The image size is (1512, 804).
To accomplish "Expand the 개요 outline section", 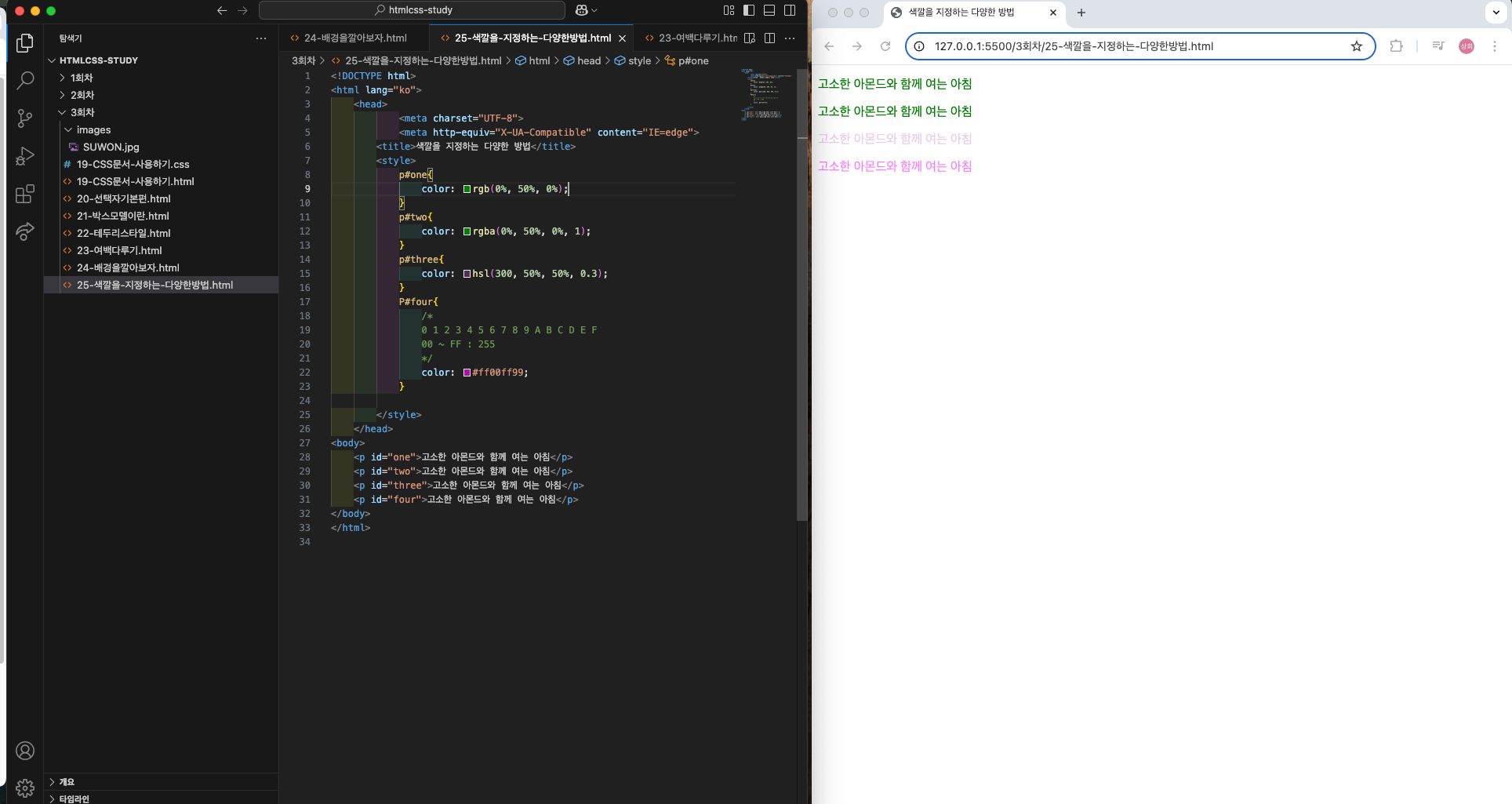I will click(161, 781).
